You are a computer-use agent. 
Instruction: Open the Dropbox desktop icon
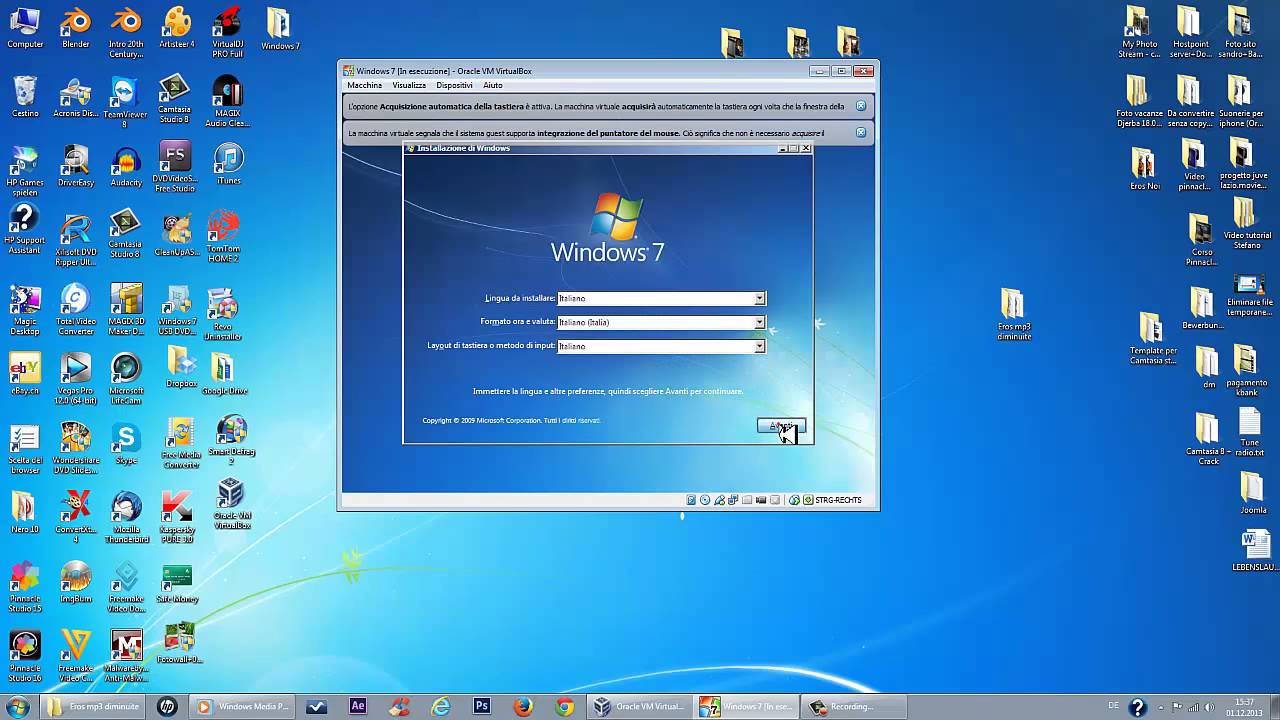pos(181,366)
